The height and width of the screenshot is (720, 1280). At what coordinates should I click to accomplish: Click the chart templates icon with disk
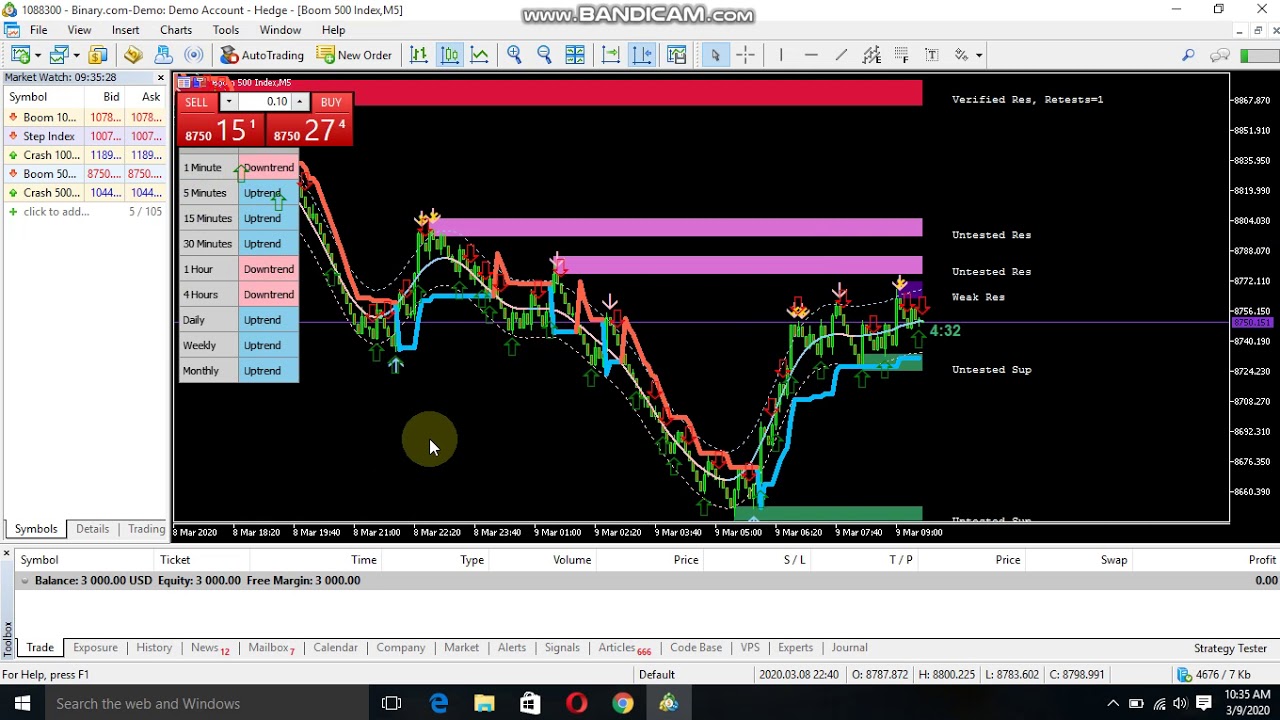point(677,55)
